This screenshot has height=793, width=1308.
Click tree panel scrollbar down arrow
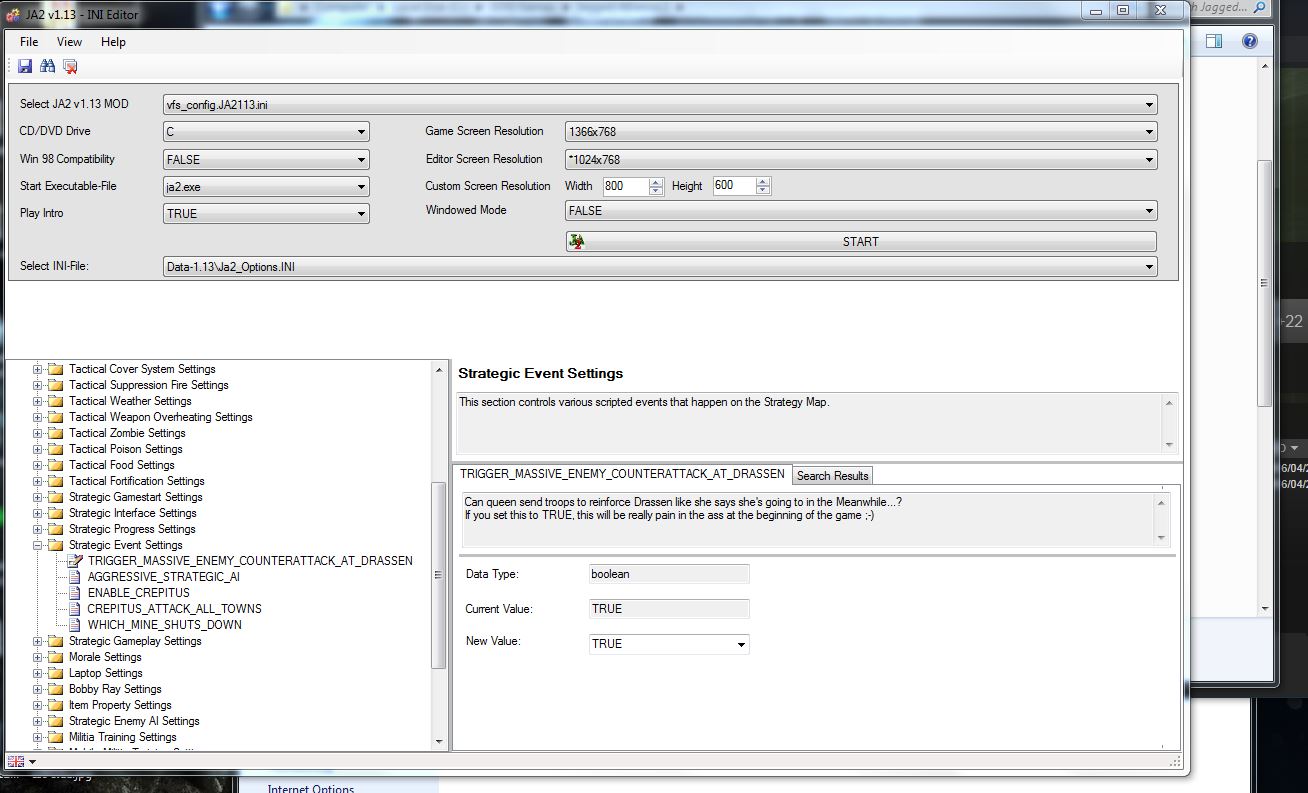pyautogui.click(x=438, y=740)
